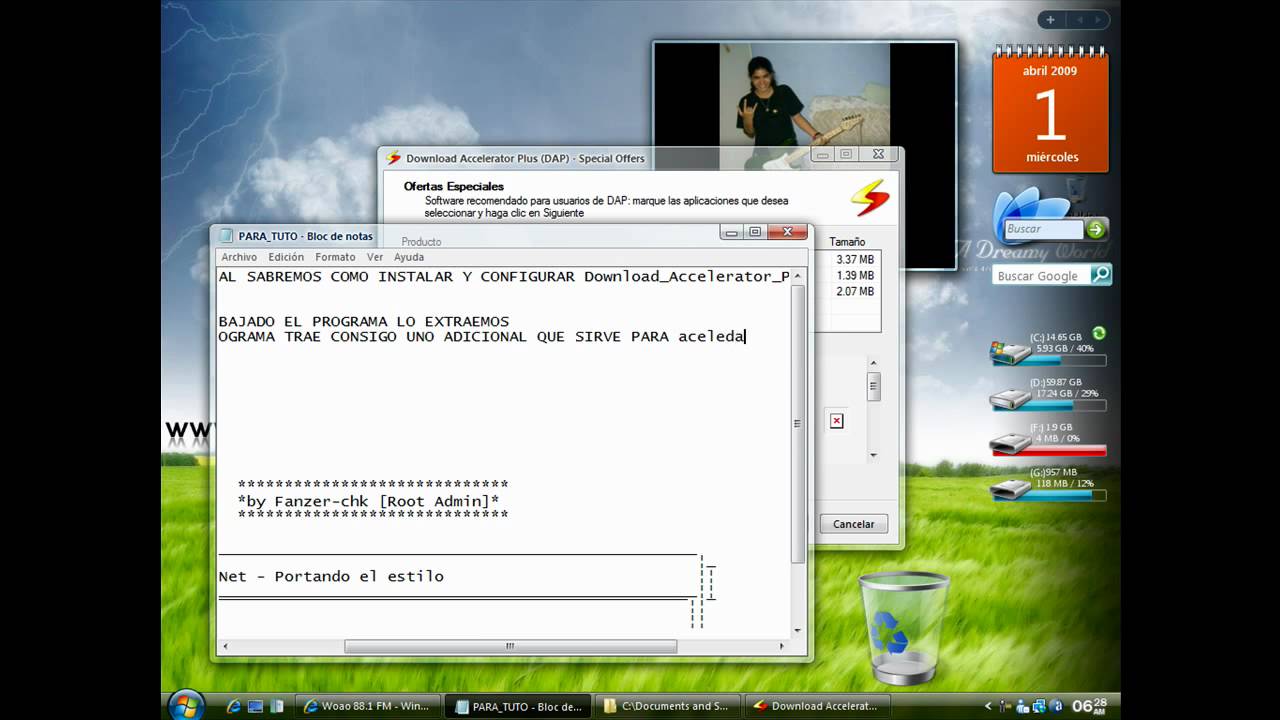Minimize the Notepad window
This screenshot has width=1280, height=720.
tap(732, 233)
